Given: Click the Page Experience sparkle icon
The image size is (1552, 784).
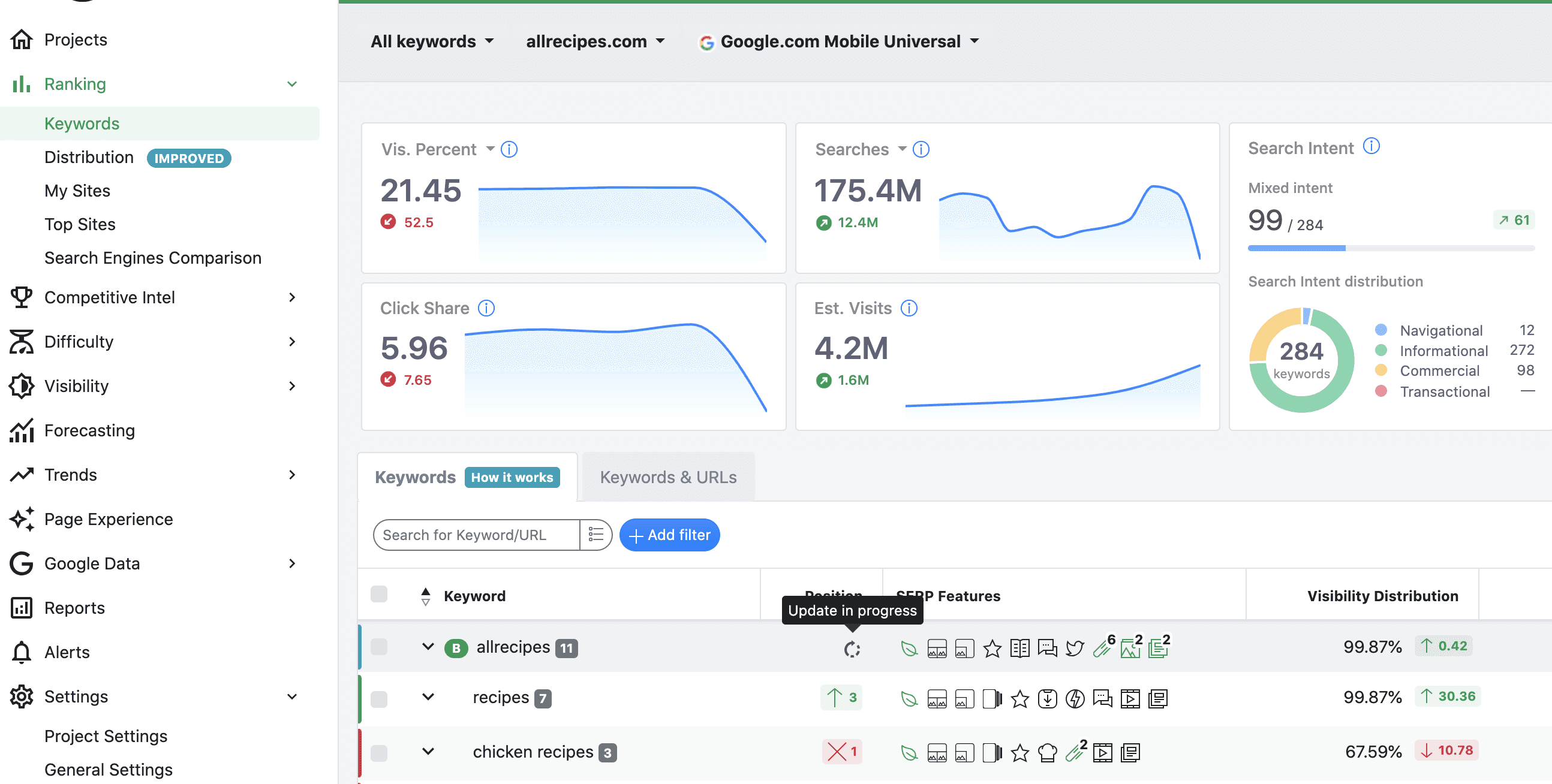Looking at the screenshot, I should point(22,519).
